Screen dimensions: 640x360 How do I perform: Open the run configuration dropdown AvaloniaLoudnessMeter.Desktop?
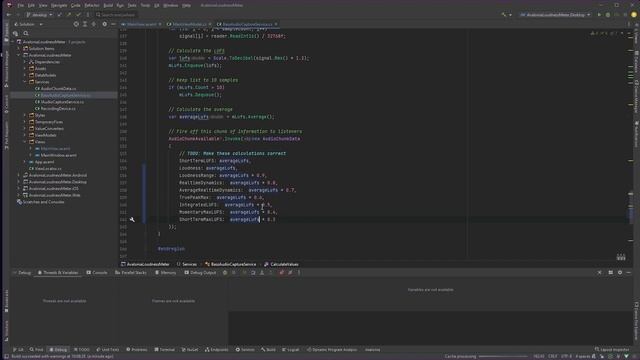555,15
